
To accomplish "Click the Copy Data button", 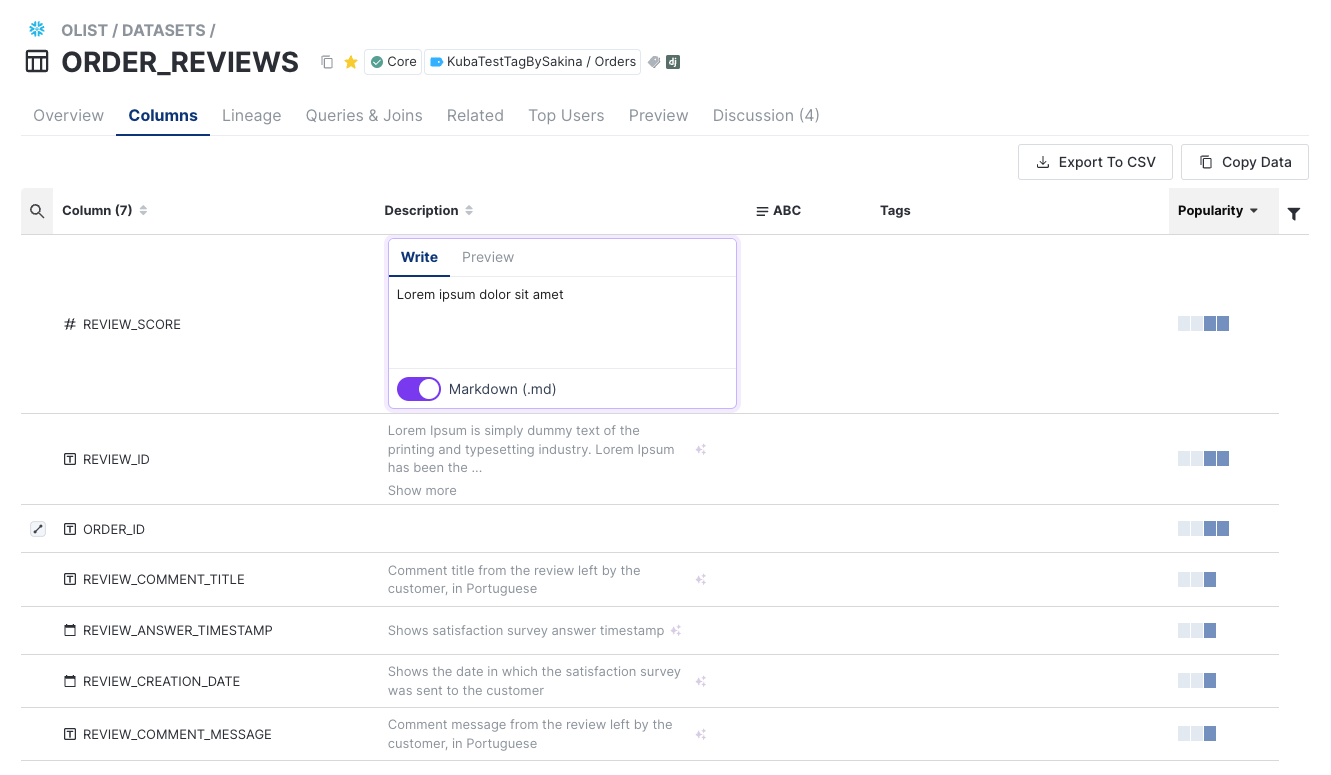I will [1244, 162].
